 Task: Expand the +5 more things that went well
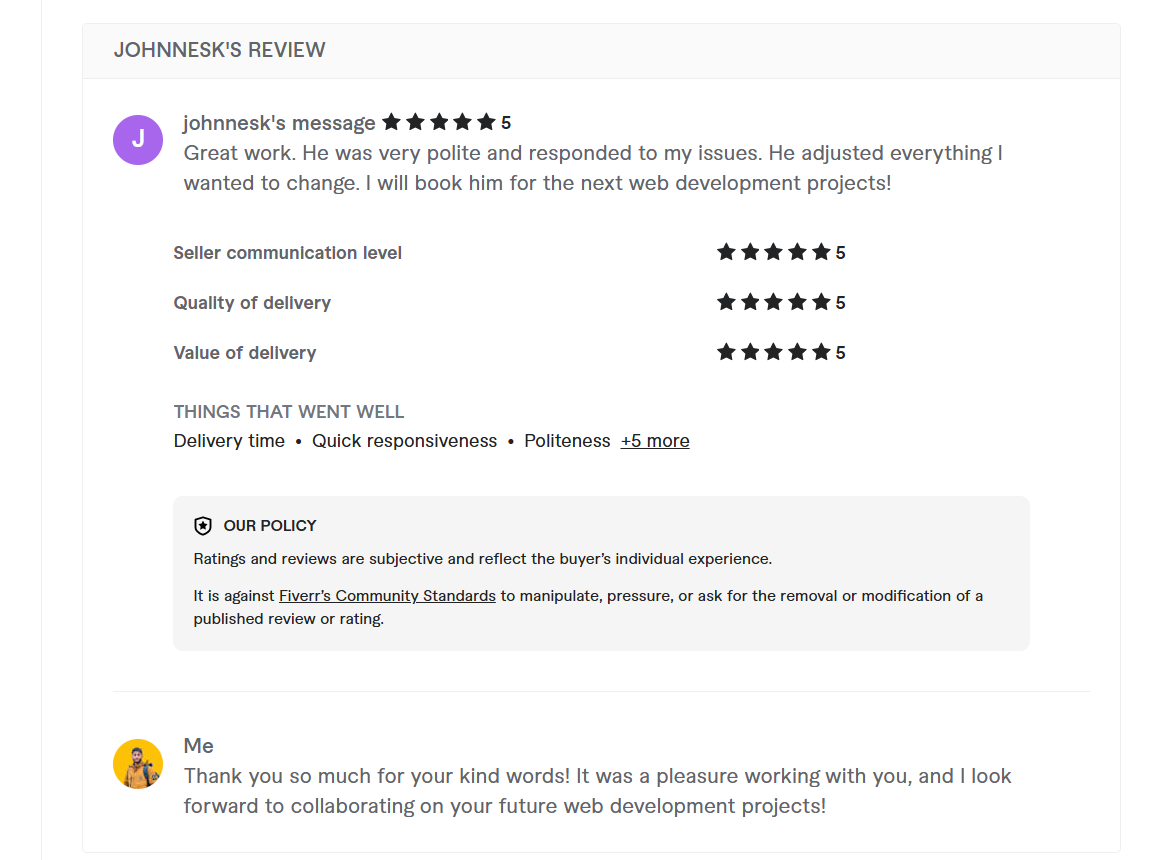tap(655, 441)
